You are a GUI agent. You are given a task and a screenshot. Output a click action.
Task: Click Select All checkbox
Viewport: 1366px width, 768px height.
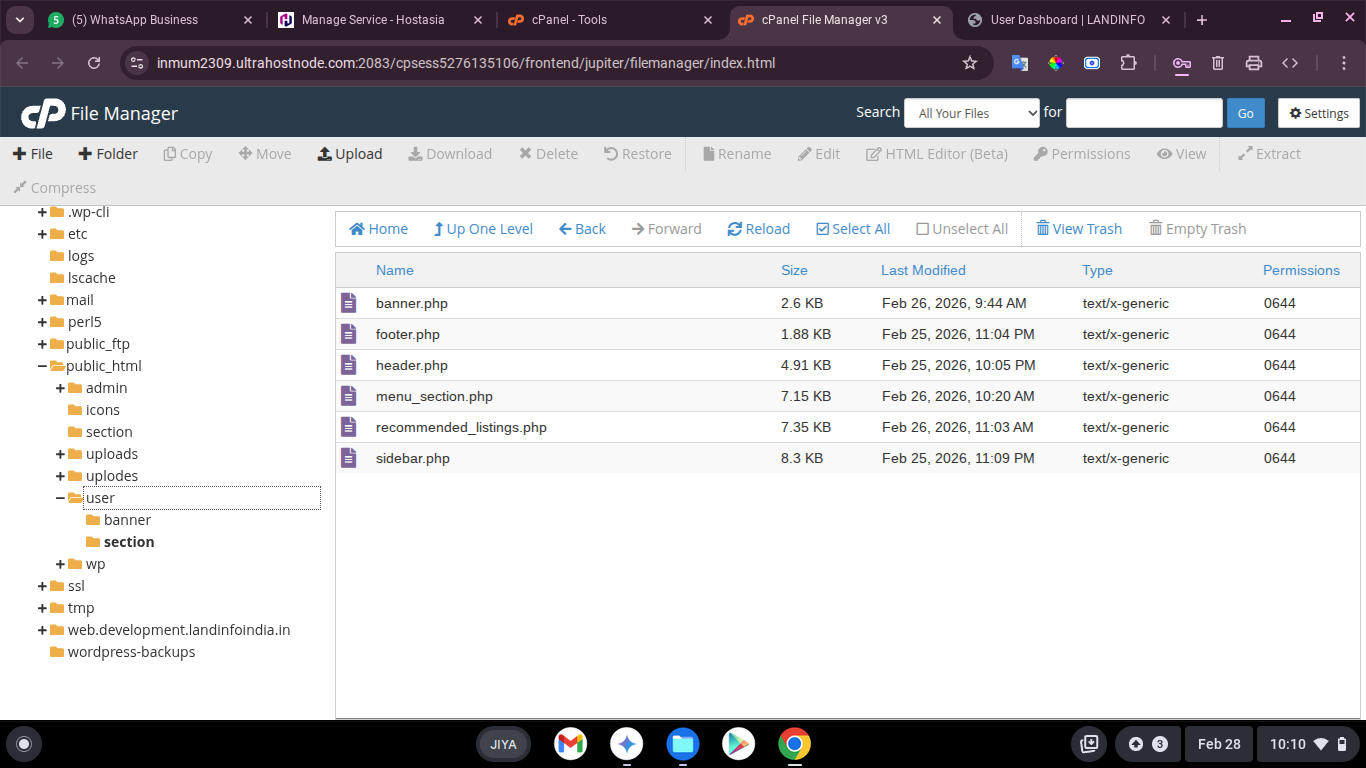click(823, 229)
